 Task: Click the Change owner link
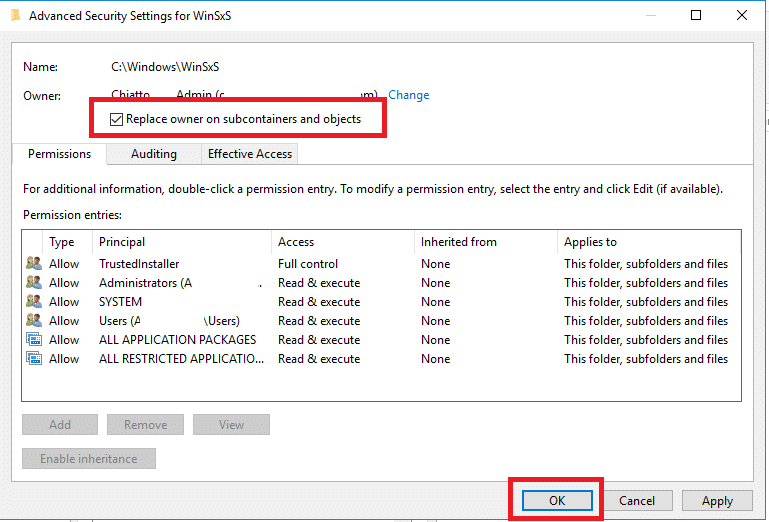(409, 95)
